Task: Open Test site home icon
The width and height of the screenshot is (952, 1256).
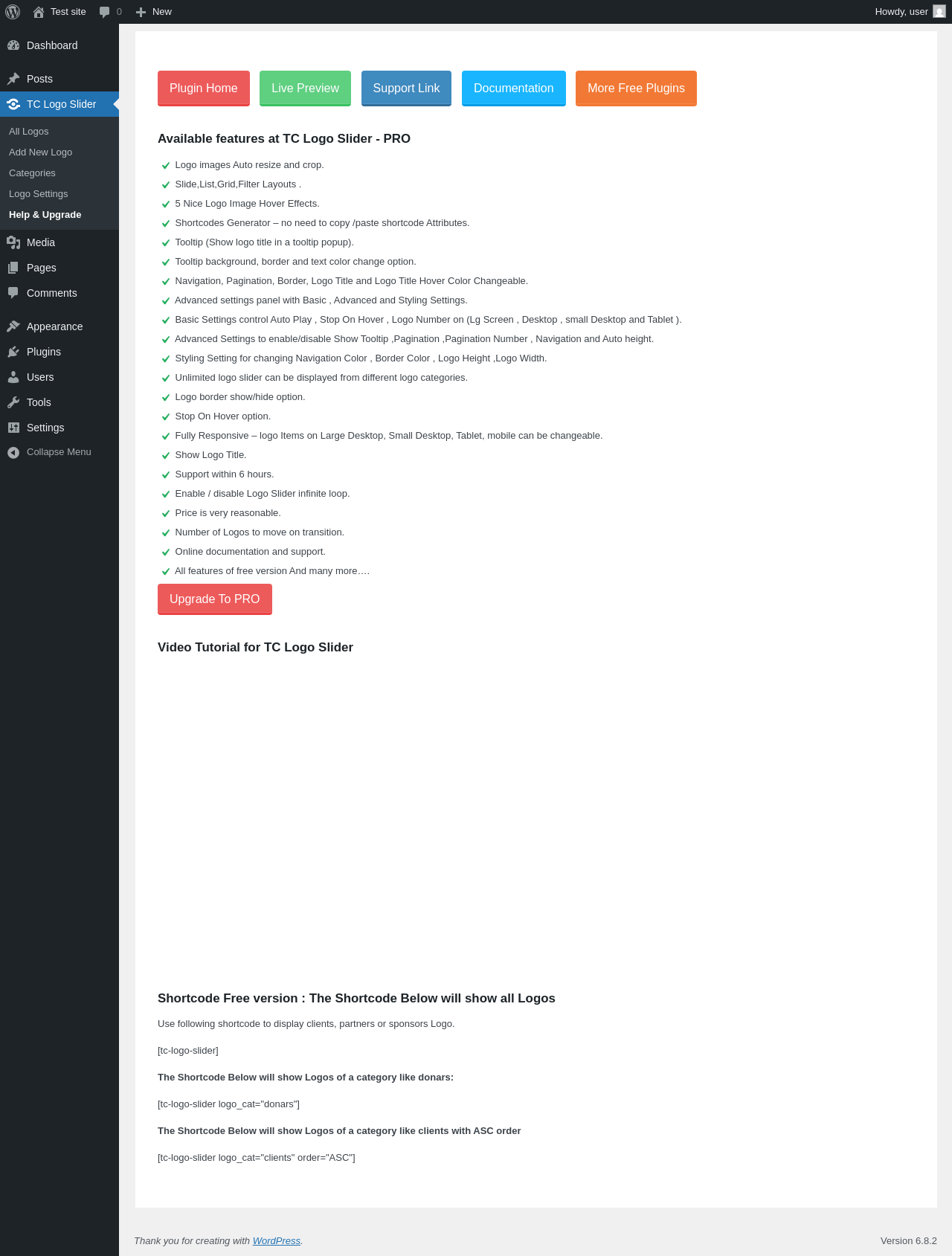Action: pyautogui.click(x=39, y=12)
